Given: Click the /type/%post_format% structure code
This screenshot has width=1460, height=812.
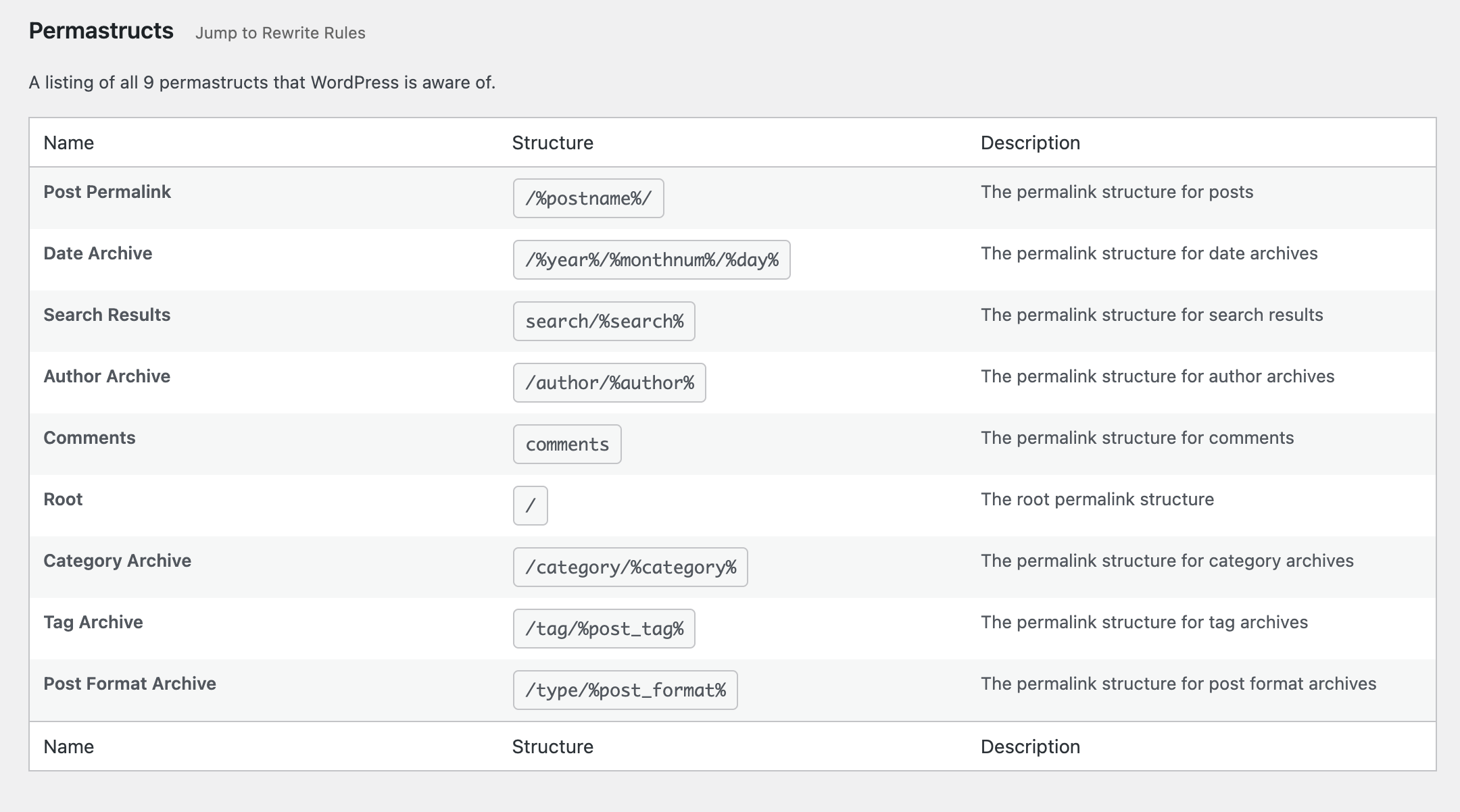Looking at the screenshot, I should pyautogui.click(x=625, y=690).
